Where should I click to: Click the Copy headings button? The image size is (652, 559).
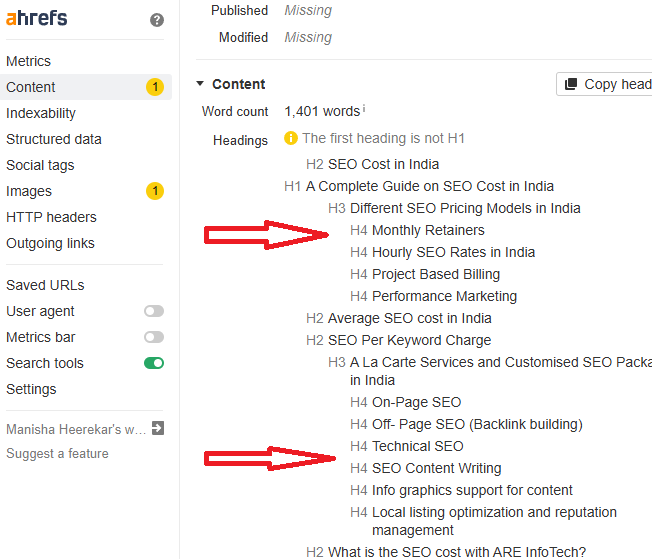[605, 84]
